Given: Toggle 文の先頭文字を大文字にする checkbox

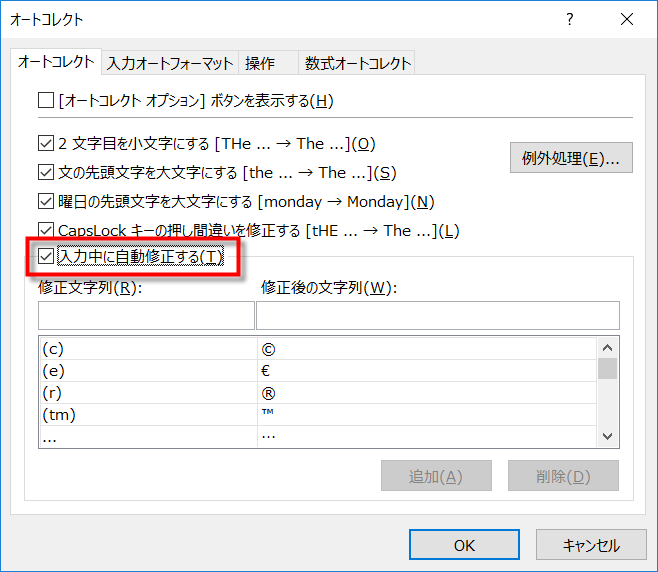Looking at the screenshot, I should pyautogui.click(x=45, y=173).
